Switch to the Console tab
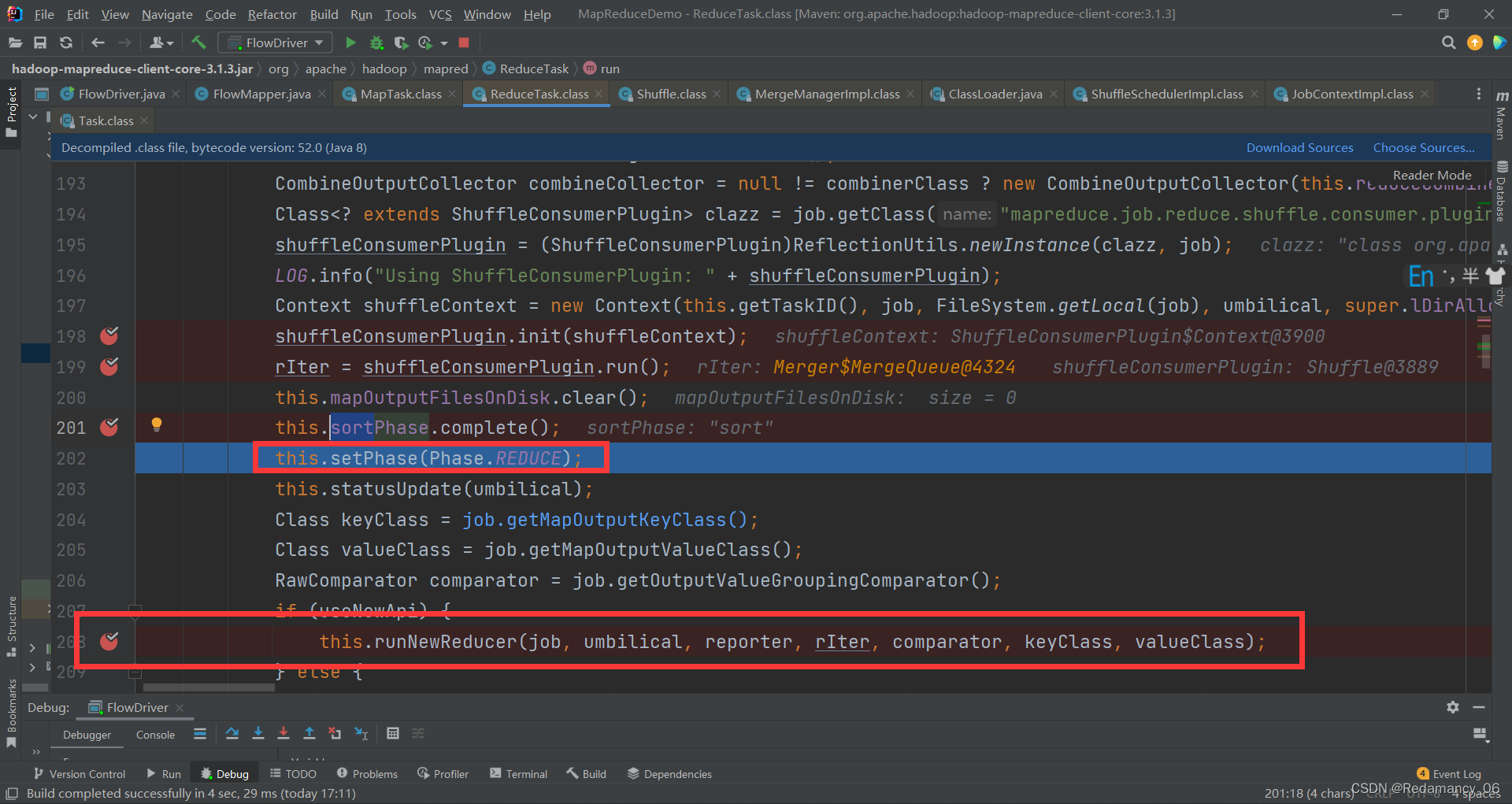1512x804 pixels. coord(155,735)
